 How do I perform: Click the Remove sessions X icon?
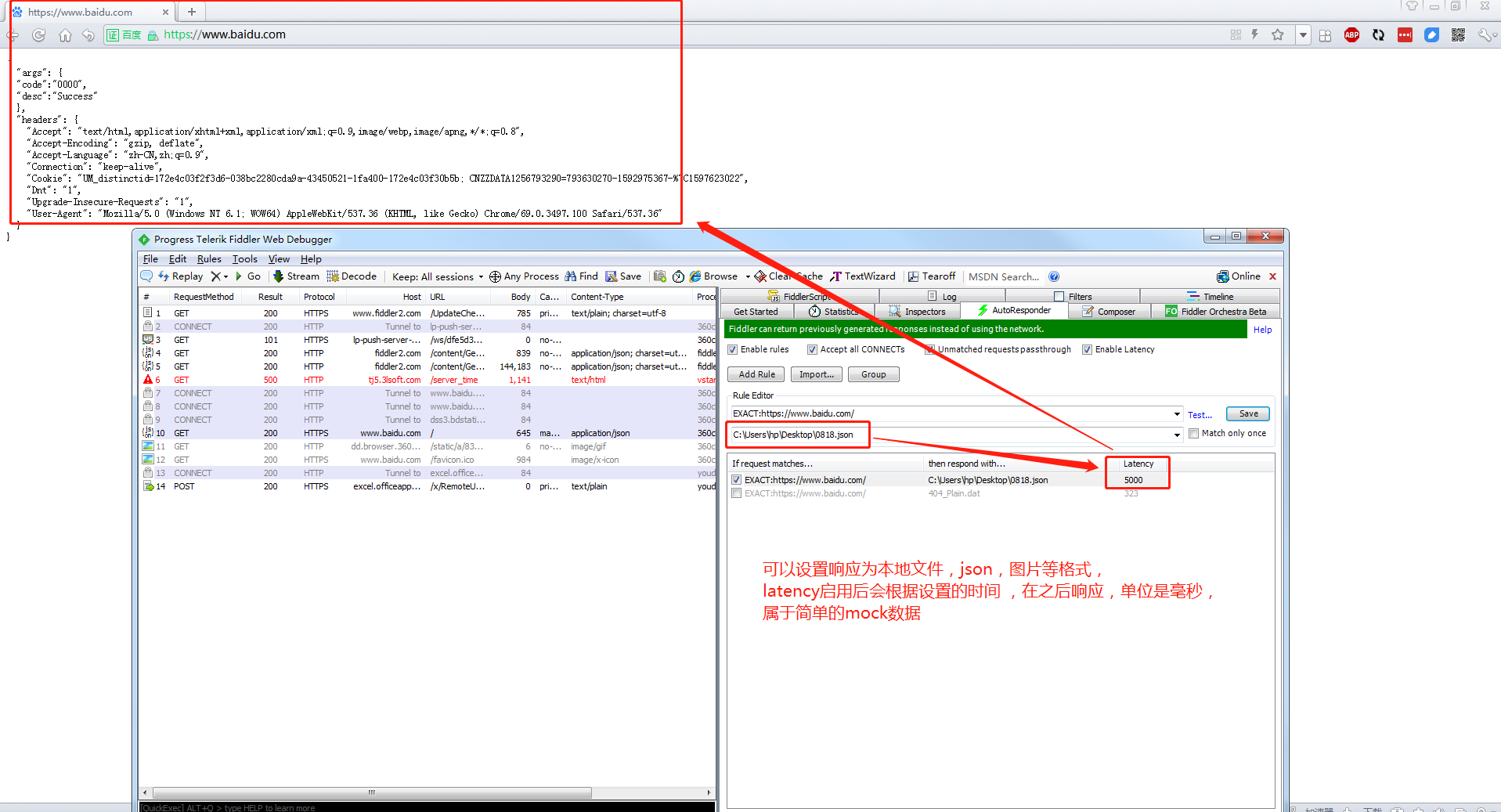click(215, 276)
